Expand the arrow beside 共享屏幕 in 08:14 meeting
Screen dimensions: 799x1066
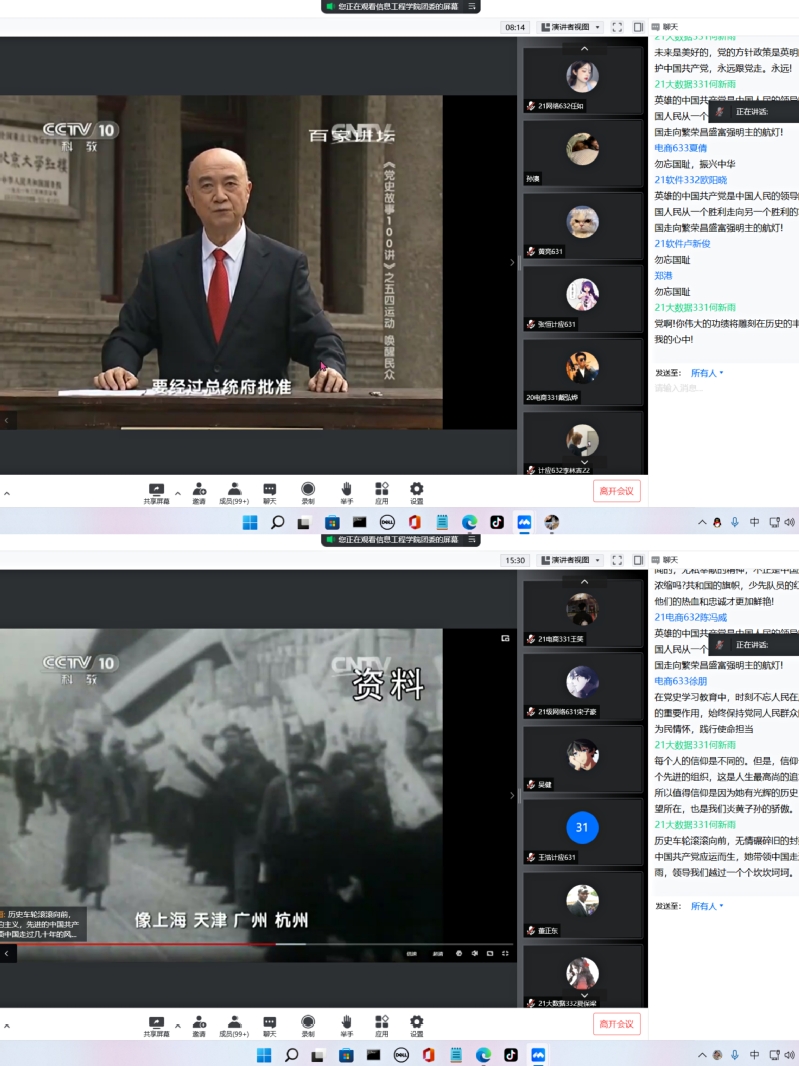click(178, 493)
